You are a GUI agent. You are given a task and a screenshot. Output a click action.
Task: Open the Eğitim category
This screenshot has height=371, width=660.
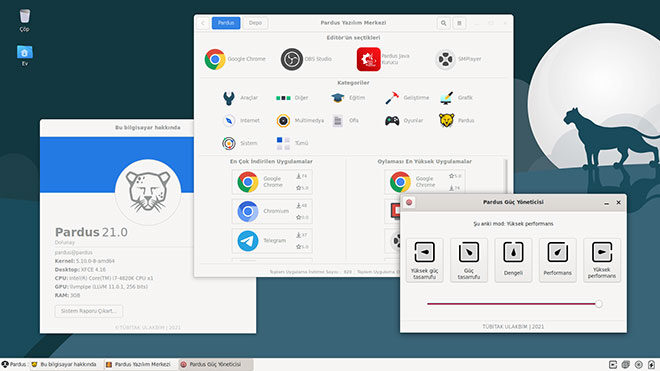point(348,98)
